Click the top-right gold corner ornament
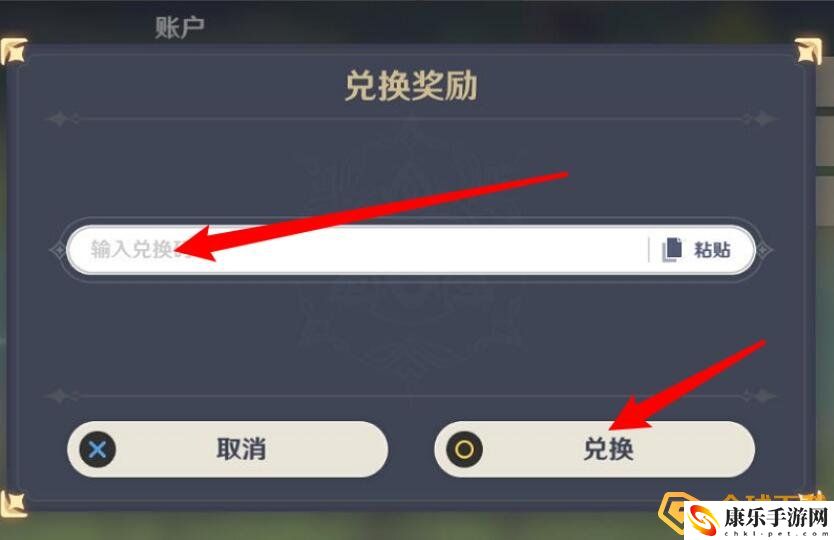The height and width of the screenshot is (540, 834). (x=808, y=52)
